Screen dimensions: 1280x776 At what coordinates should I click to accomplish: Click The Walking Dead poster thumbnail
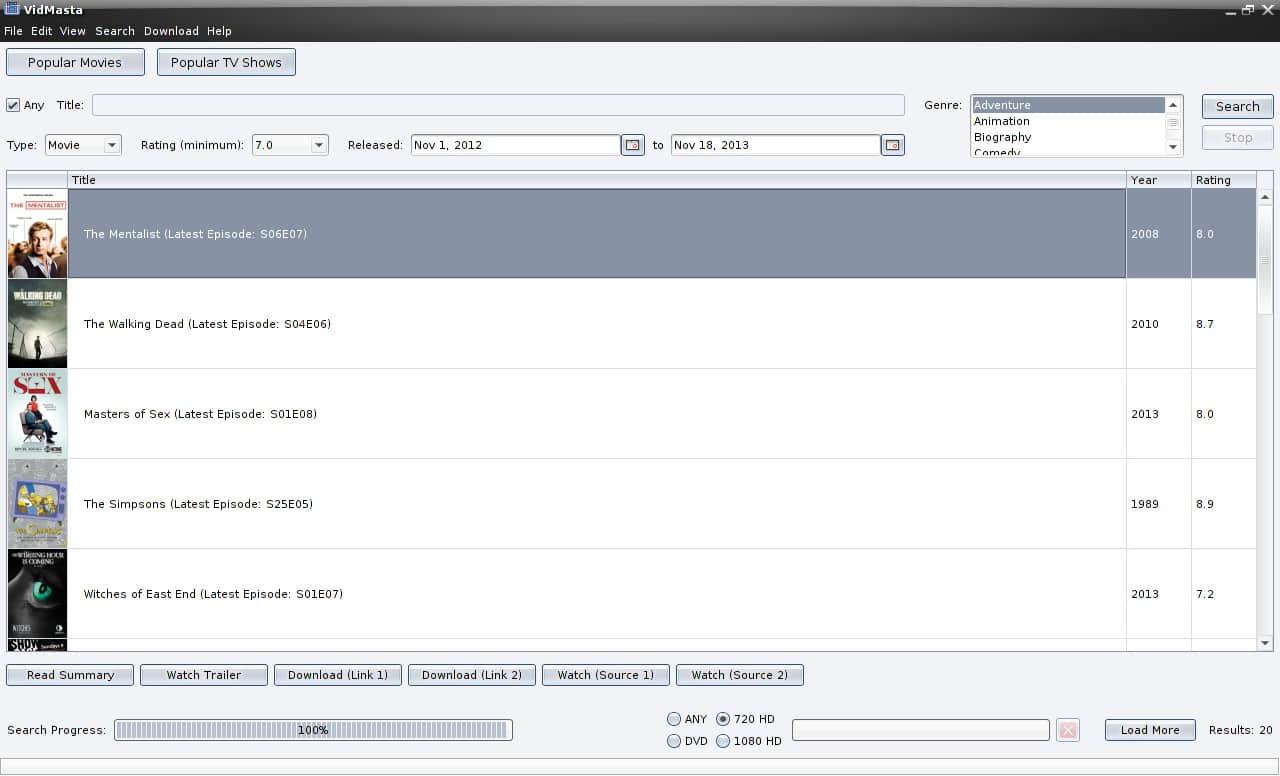[x=37, y=324]
